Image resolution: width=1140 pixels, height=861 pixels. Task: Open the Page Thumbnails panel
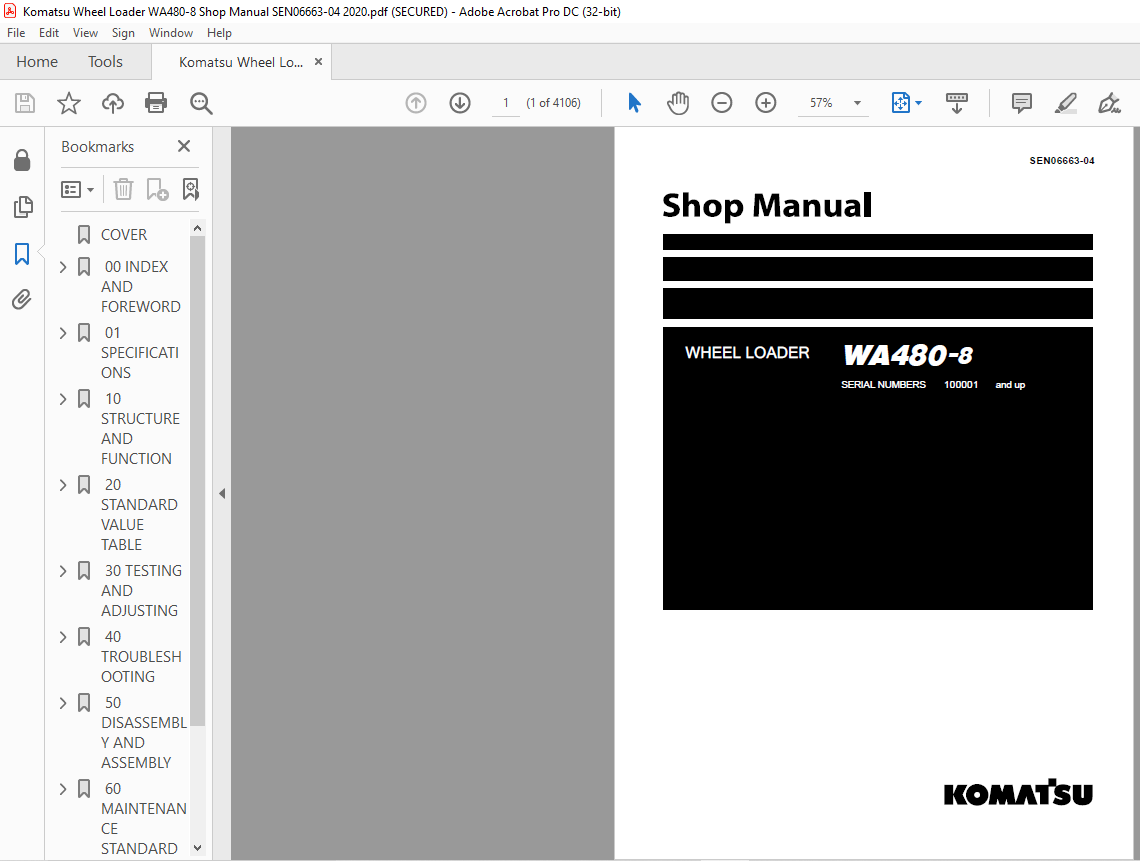(x=23, y=207)
